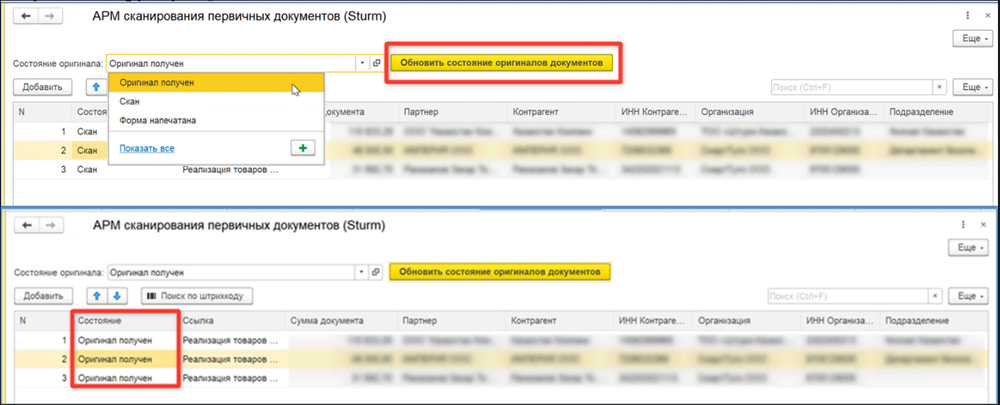Screen dimensions: 1000x405
Task: Open Еще menu beside search in bottom window
Action: coord(967,296)
